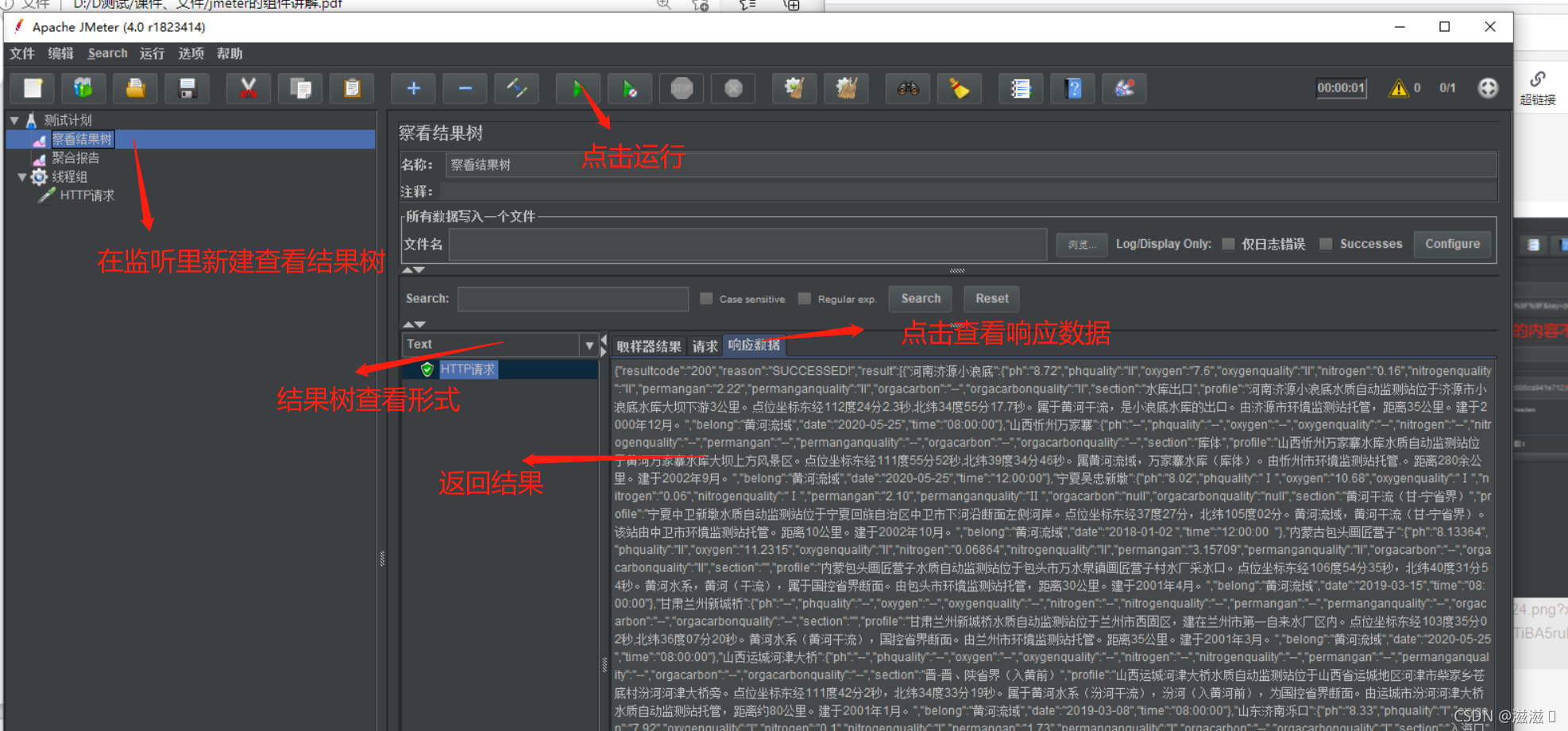Click the collapse arrows above Text dropdown
The width and height of the screenshot is (1568, 731).
click(413, 324)
